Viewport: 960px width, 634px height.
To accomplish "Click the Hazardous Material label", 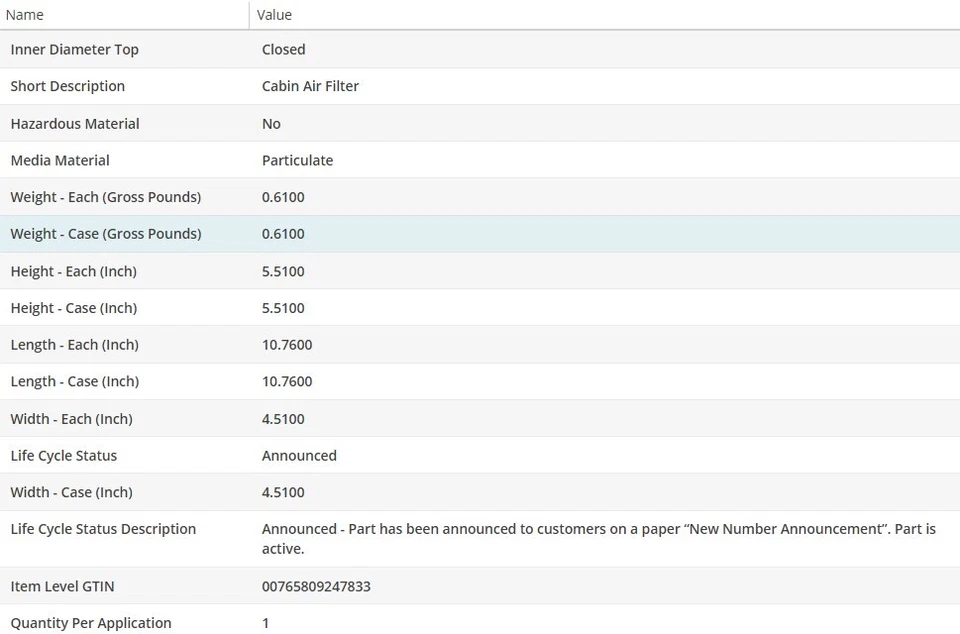I will (x=75, y=124).
